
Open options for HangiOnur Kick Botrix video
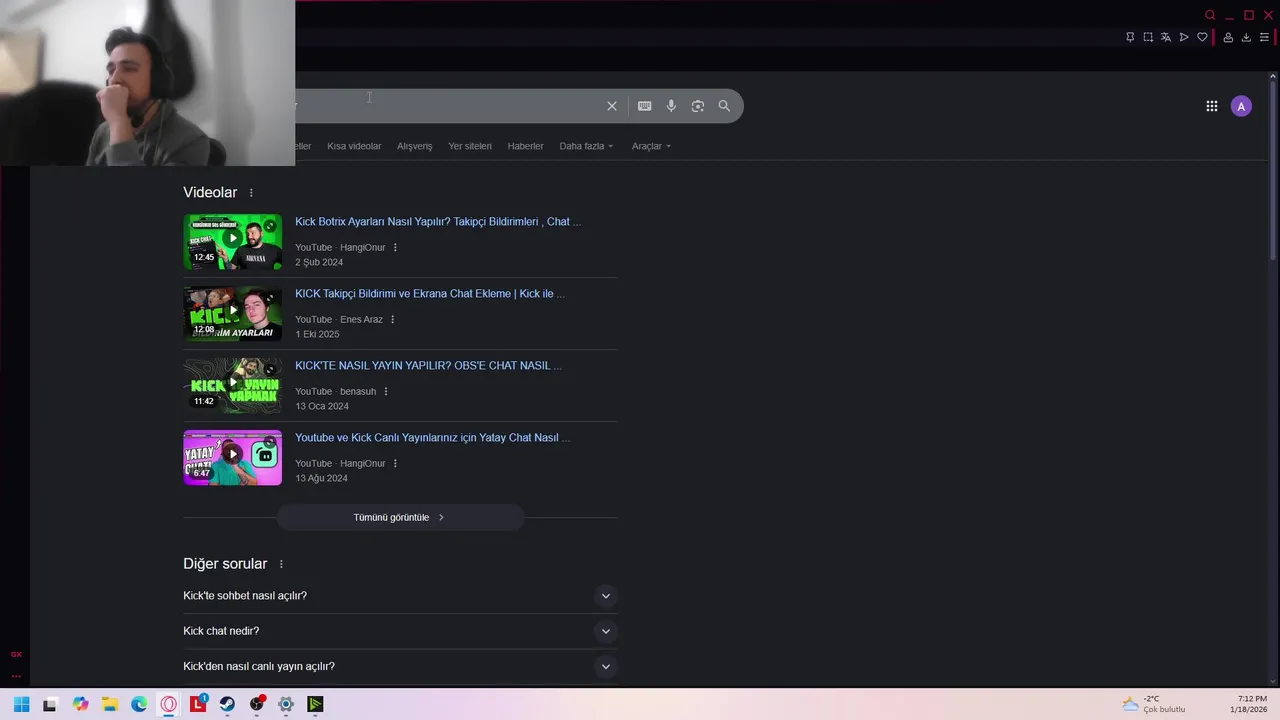(395, 248)
